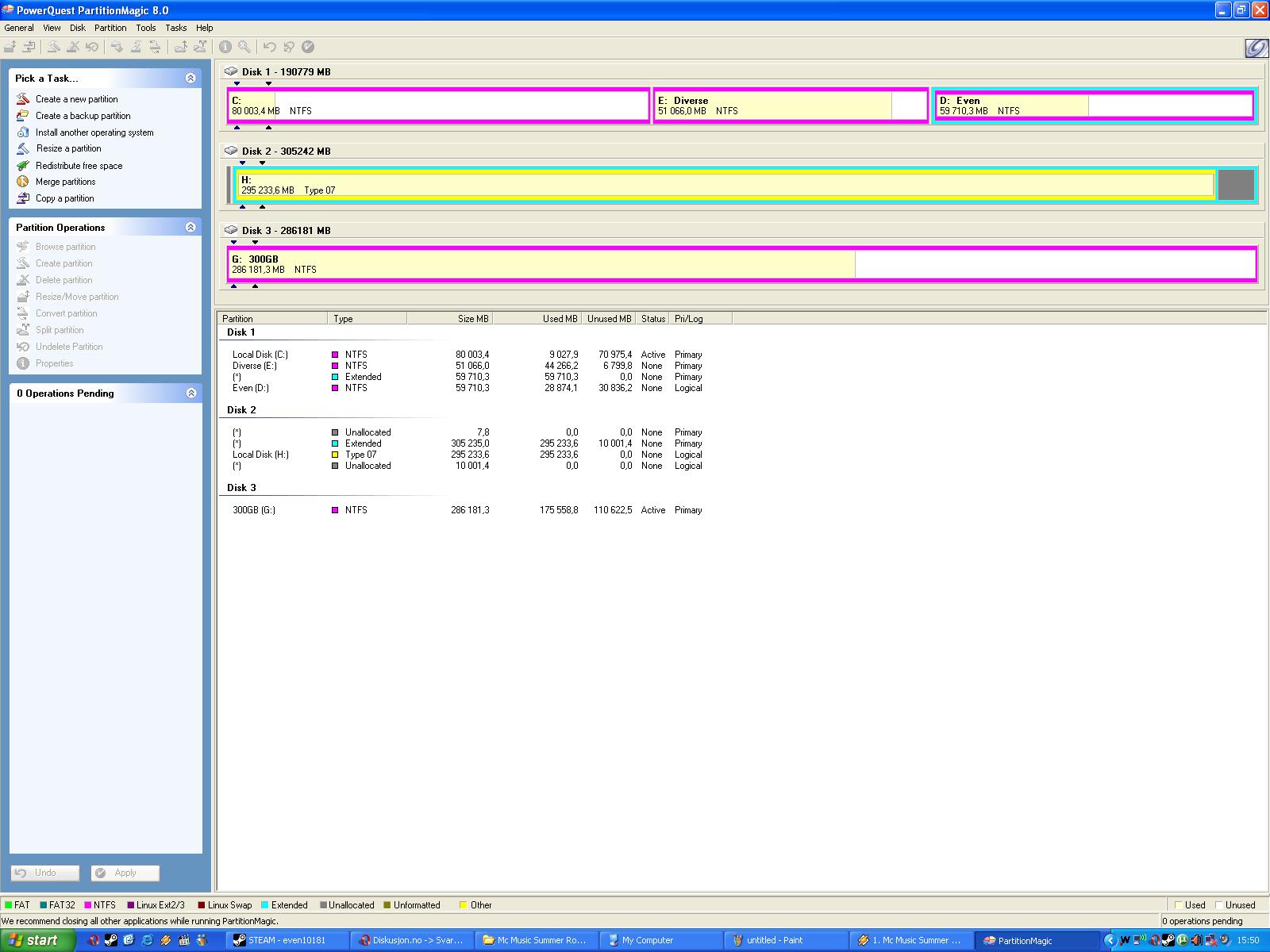Click the Disk 1 drive icon

coord(231,71)
